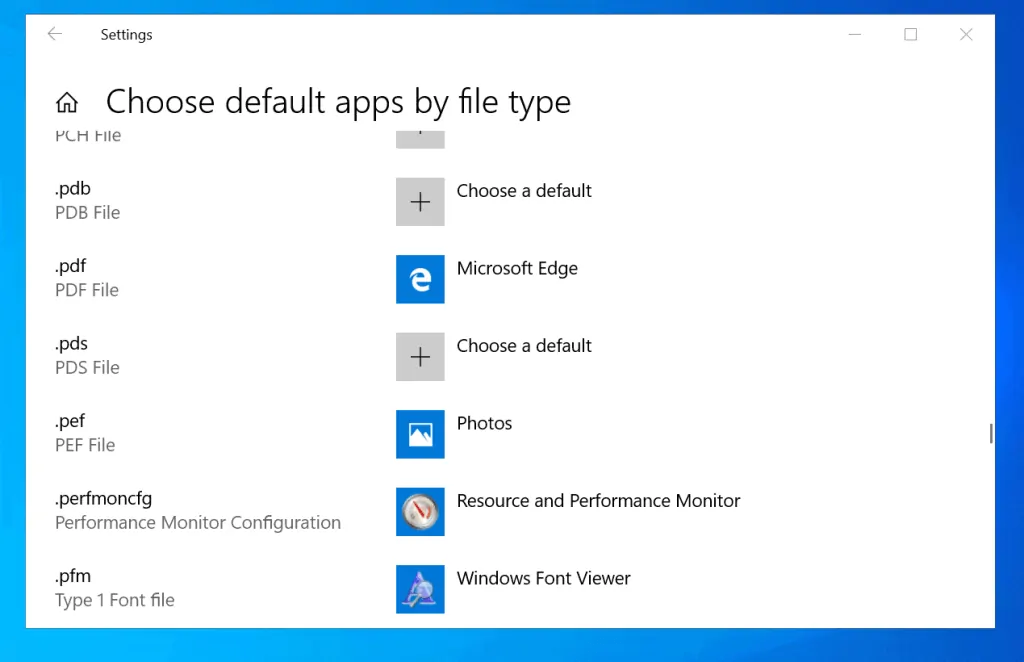The width and height of the screenshot is (1024, 662).
Task: Click the Windows Font Viewer icon
Action: [420, 589]
